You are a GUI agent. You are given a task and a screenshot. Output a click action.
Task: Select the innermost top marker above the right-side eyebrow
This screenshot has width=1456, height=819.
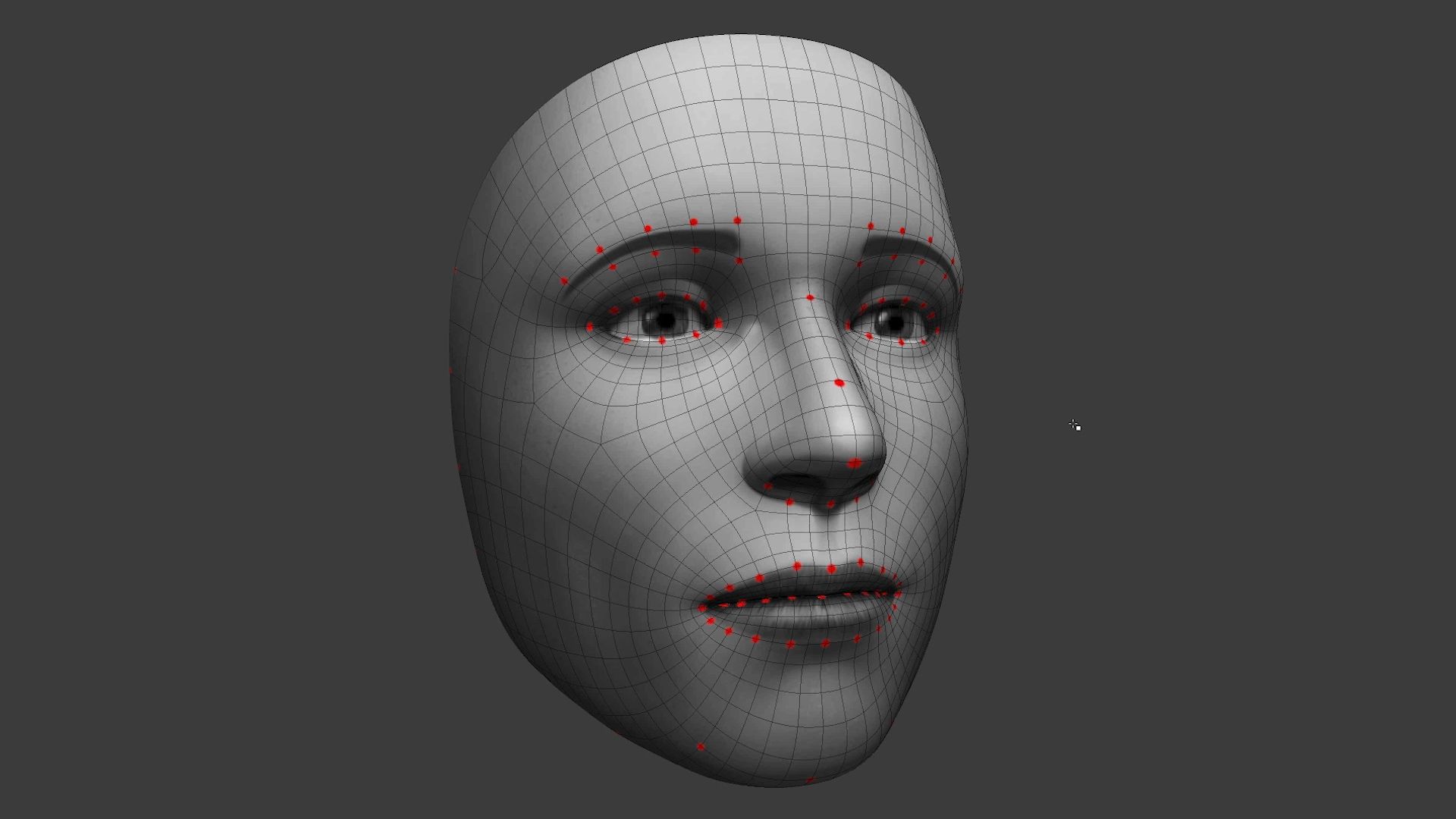point(871,226)
